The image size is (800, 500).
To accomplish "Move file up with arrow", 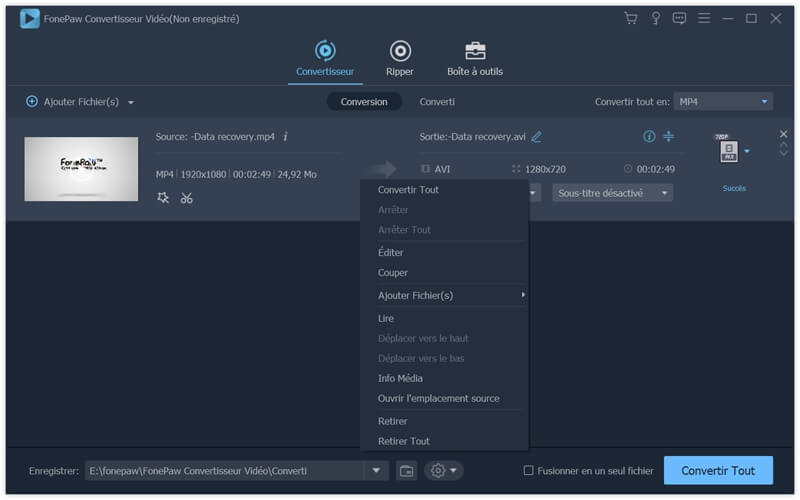I will pyautogui.click(x=784, y=145).
